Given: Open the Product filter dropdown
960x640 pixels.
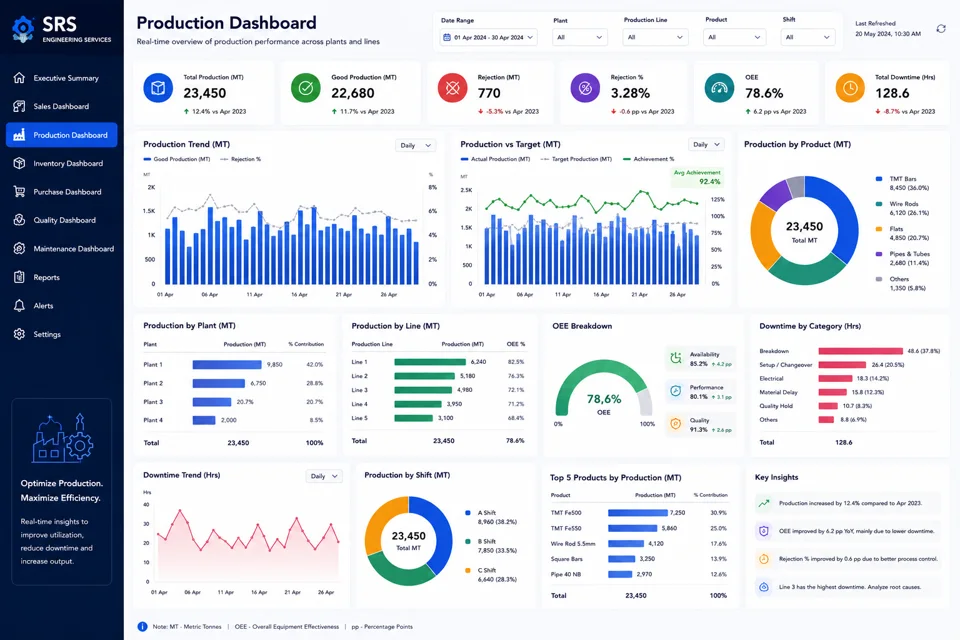Looking at the screenshot, I should pos(735,37).
